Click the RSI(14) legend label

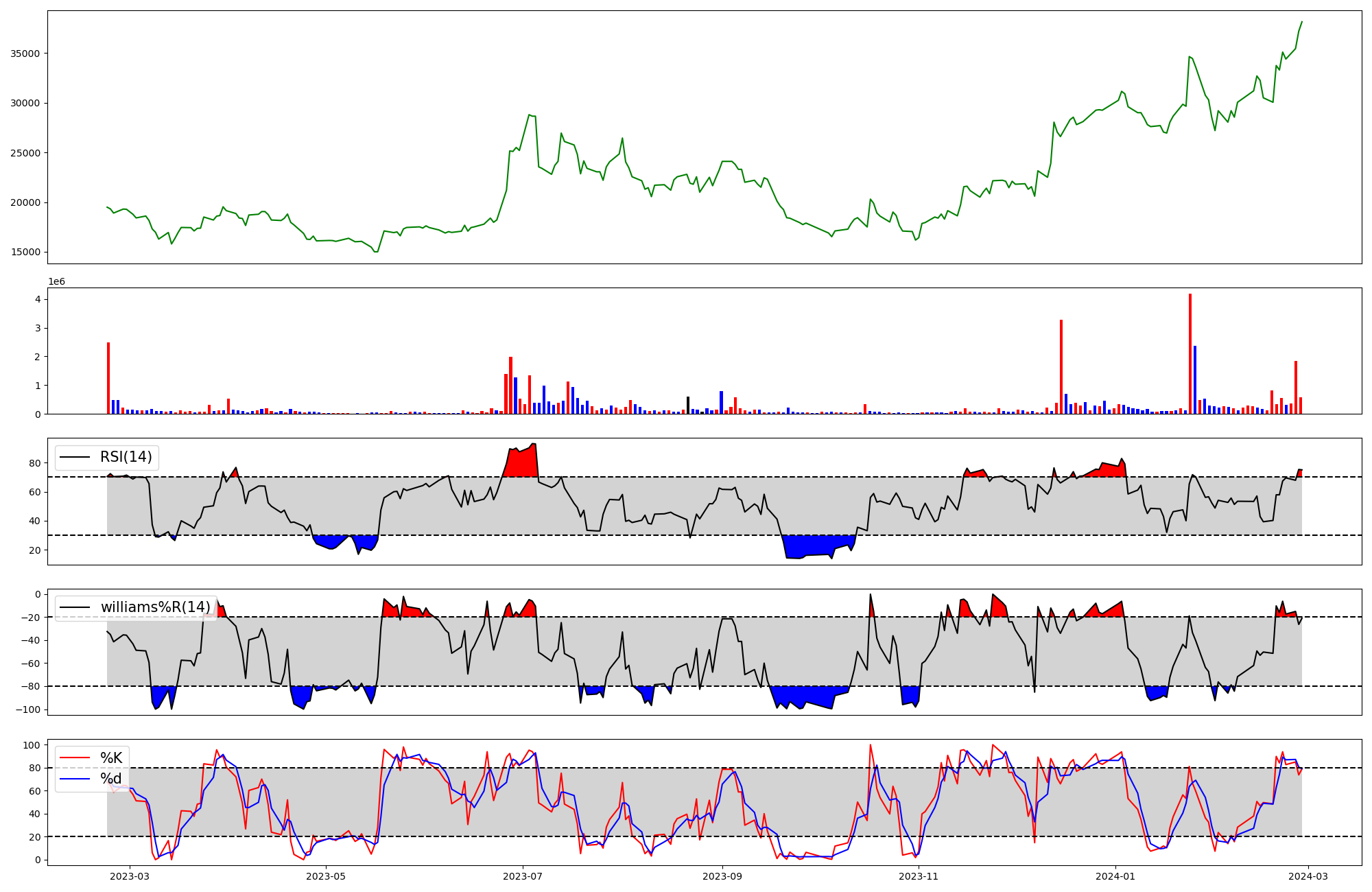(x=126, y=458)
